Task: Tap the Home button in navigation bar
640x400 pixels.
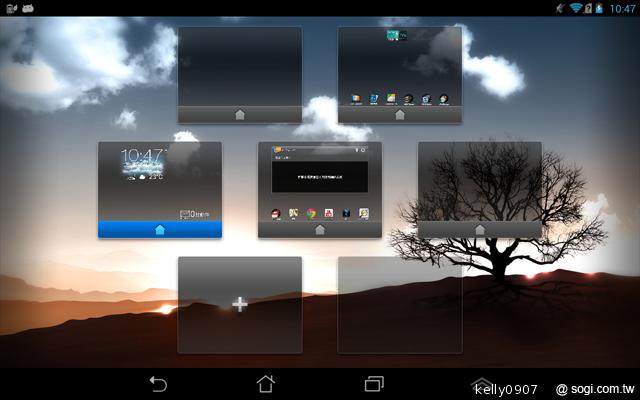Action: [x=266, y=384]
